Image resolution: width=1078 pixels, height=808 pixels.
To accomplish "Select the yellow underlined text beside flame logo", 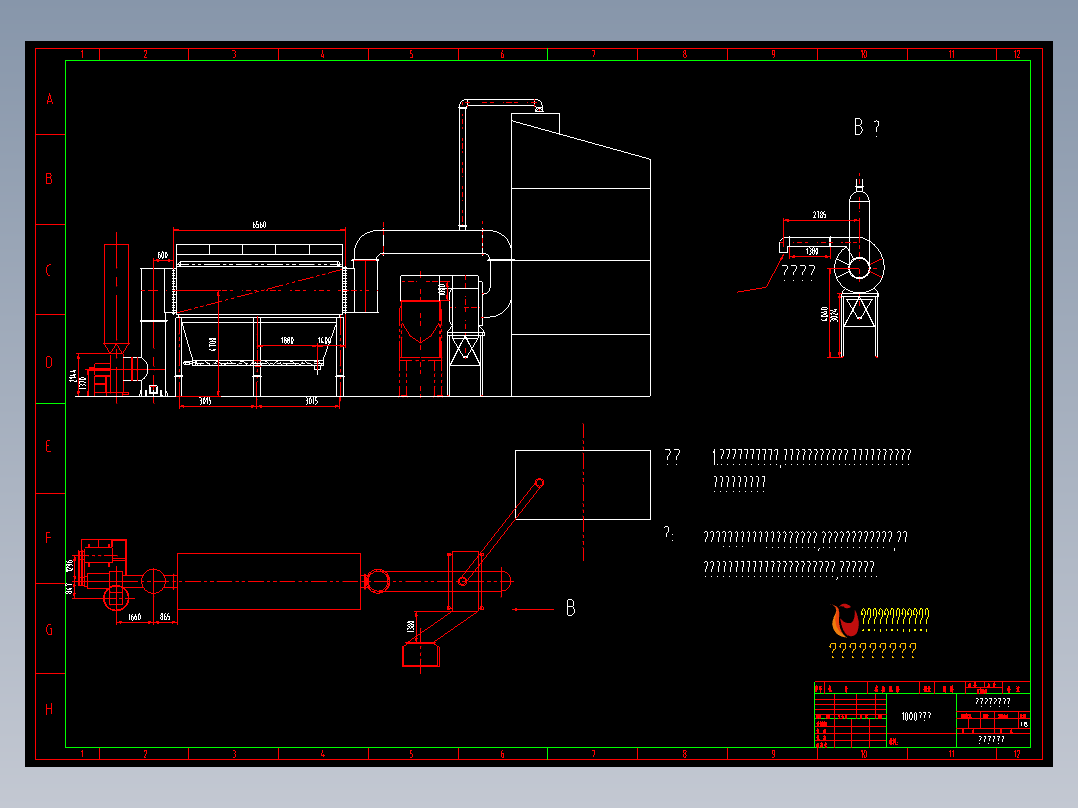I will click(895, 618).
